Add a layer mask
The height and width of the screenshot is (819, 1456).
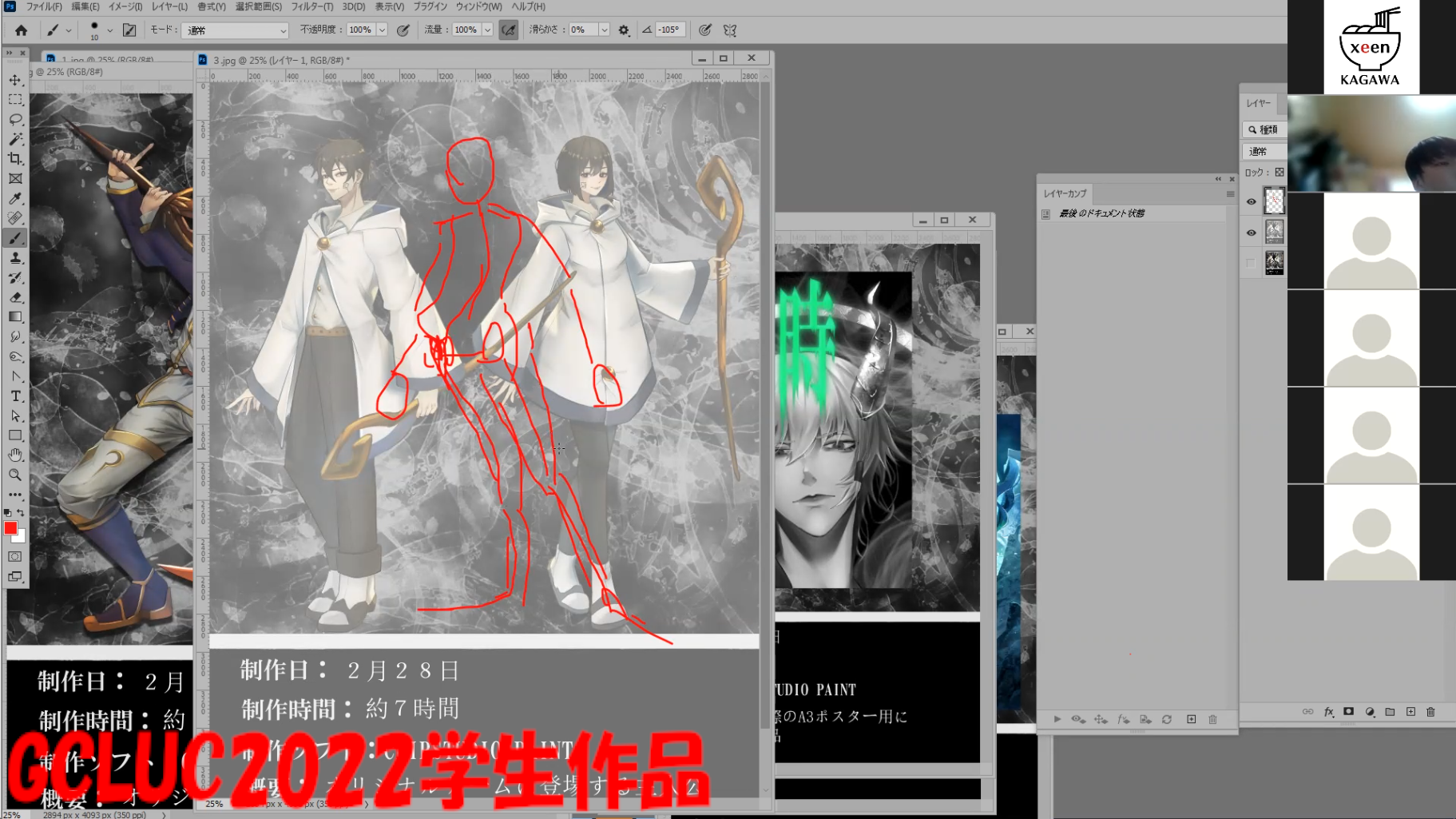(x=1348, y=712)
